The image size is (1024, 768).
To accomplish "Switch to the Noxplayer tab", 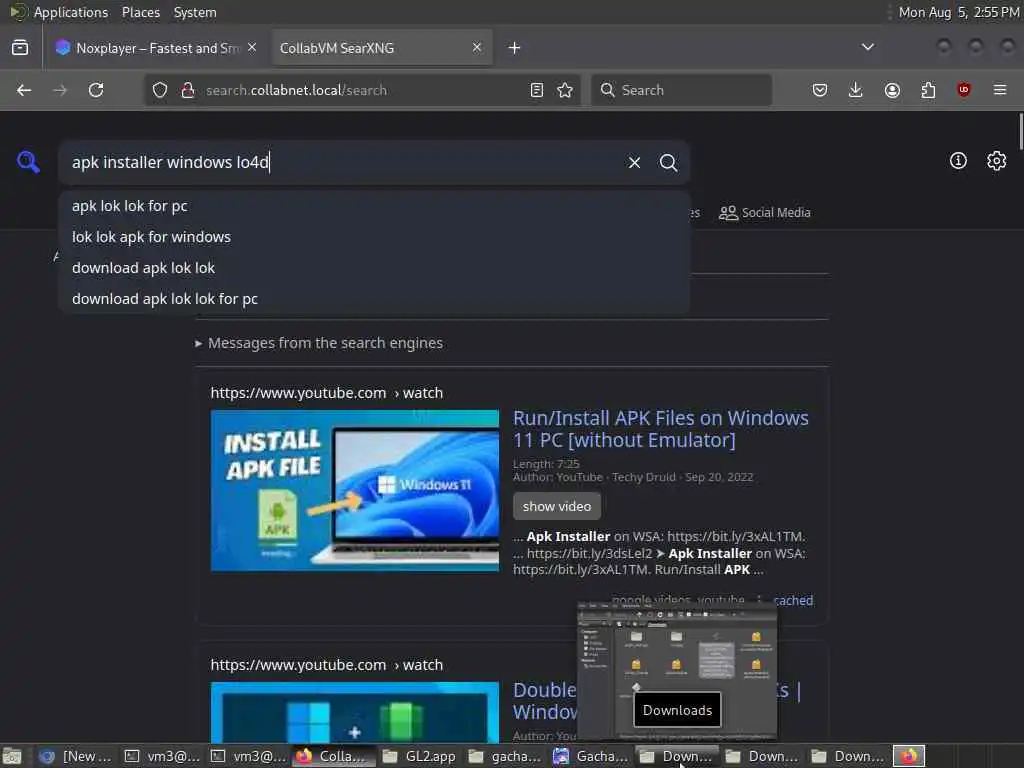I will coord(154,48).
